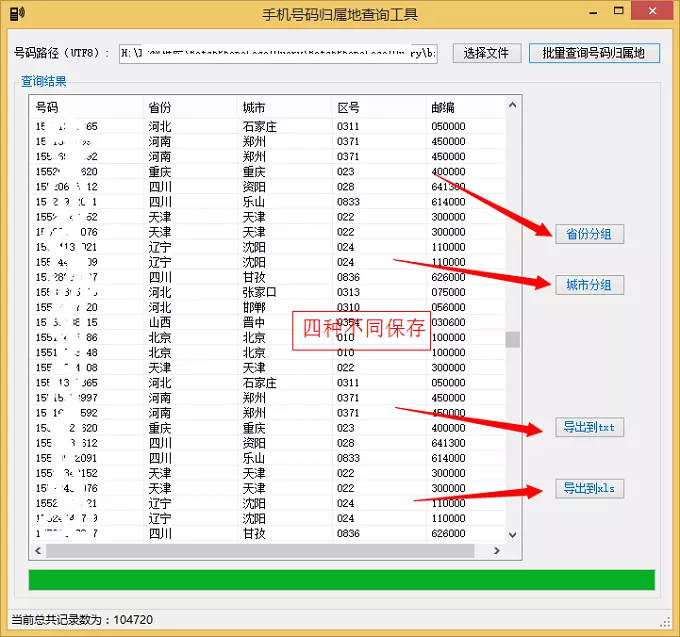The width and height of the screenshot is (680, 637).
Task: Click the vertical scrollbar thumb
Action: point(513,340)
